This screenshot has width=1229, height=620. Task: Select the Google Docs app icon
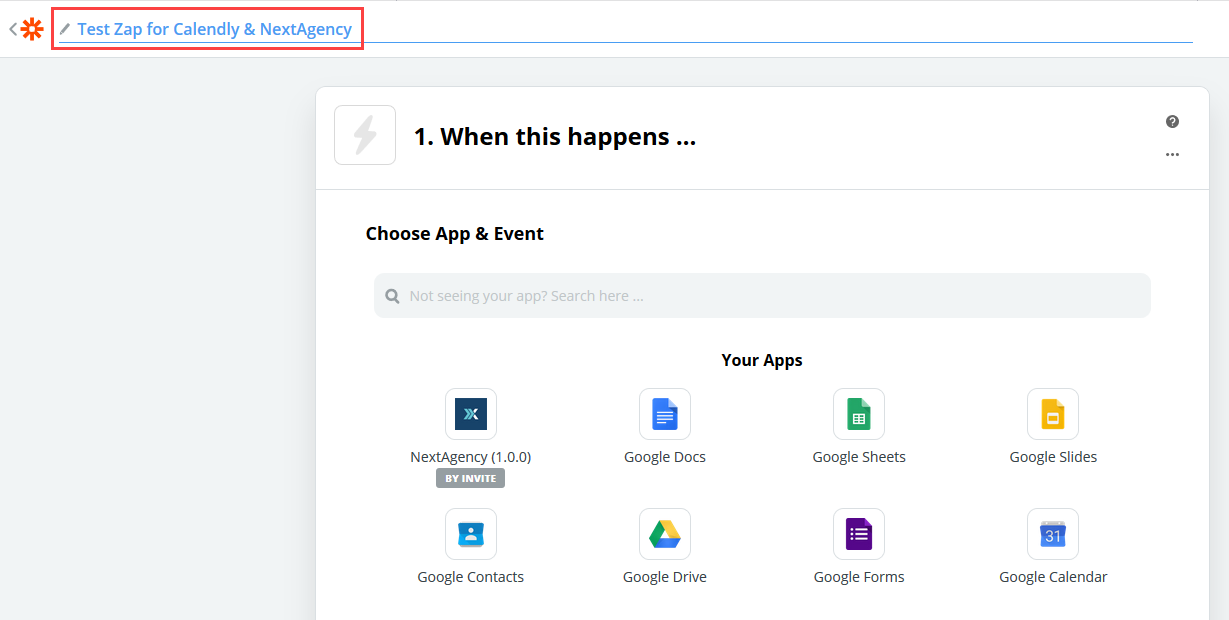[x=665, y=414]
